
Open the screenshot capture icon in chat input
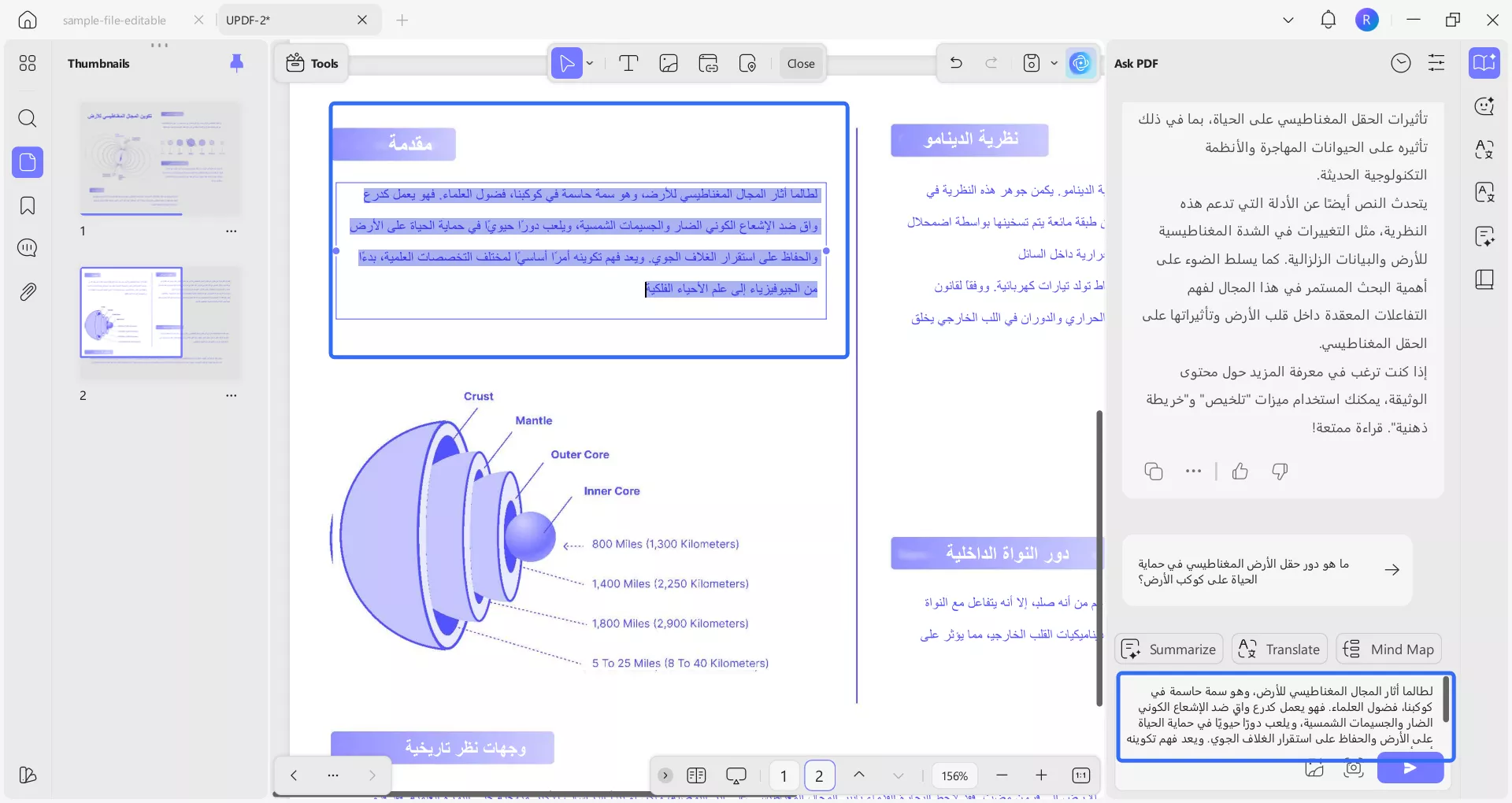pyautogui.click(x=1354, y=770)
